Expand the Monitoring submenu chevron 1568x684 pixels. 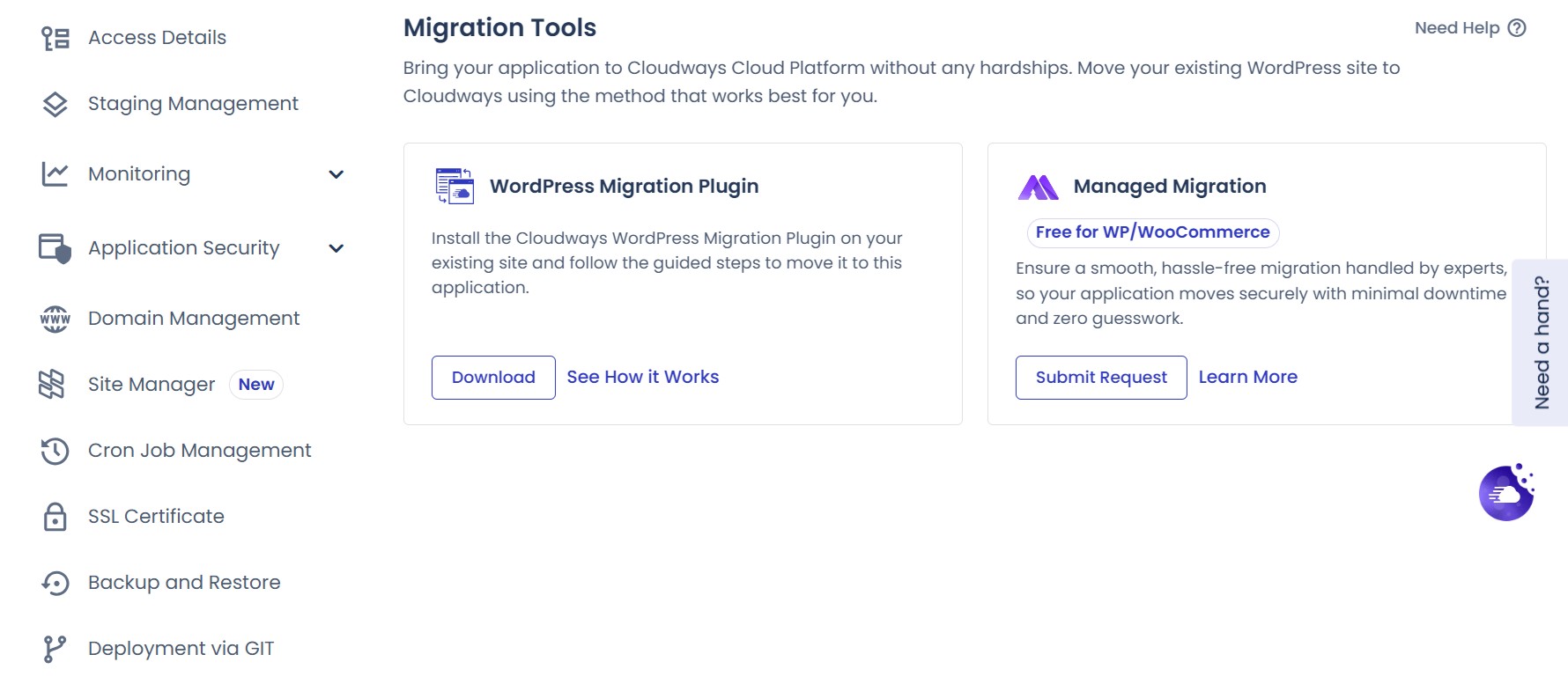tap(336, 174)
